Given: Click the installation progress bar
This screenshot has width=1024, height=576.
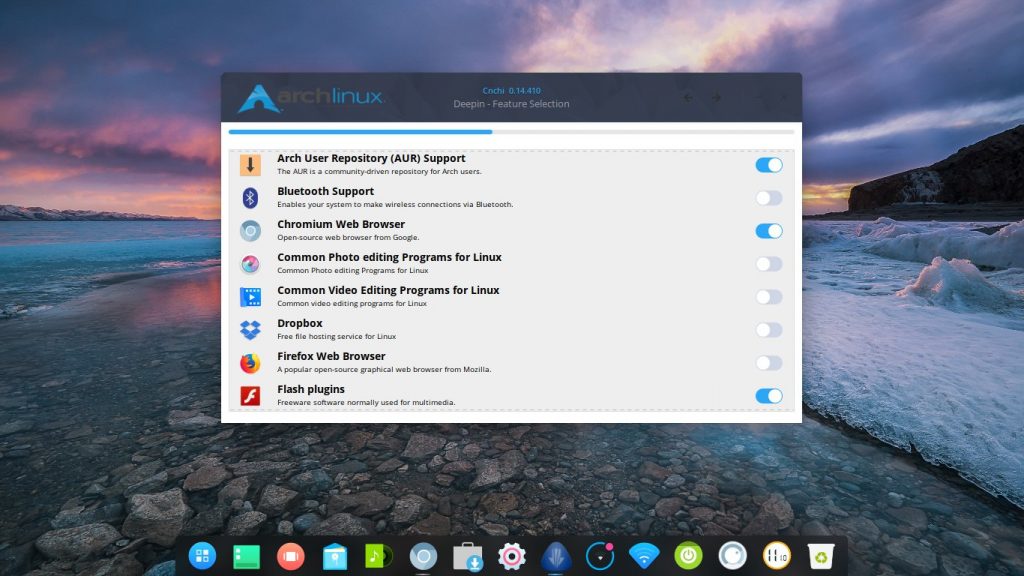Looking at the screenshot, I should tap(511, 132).
